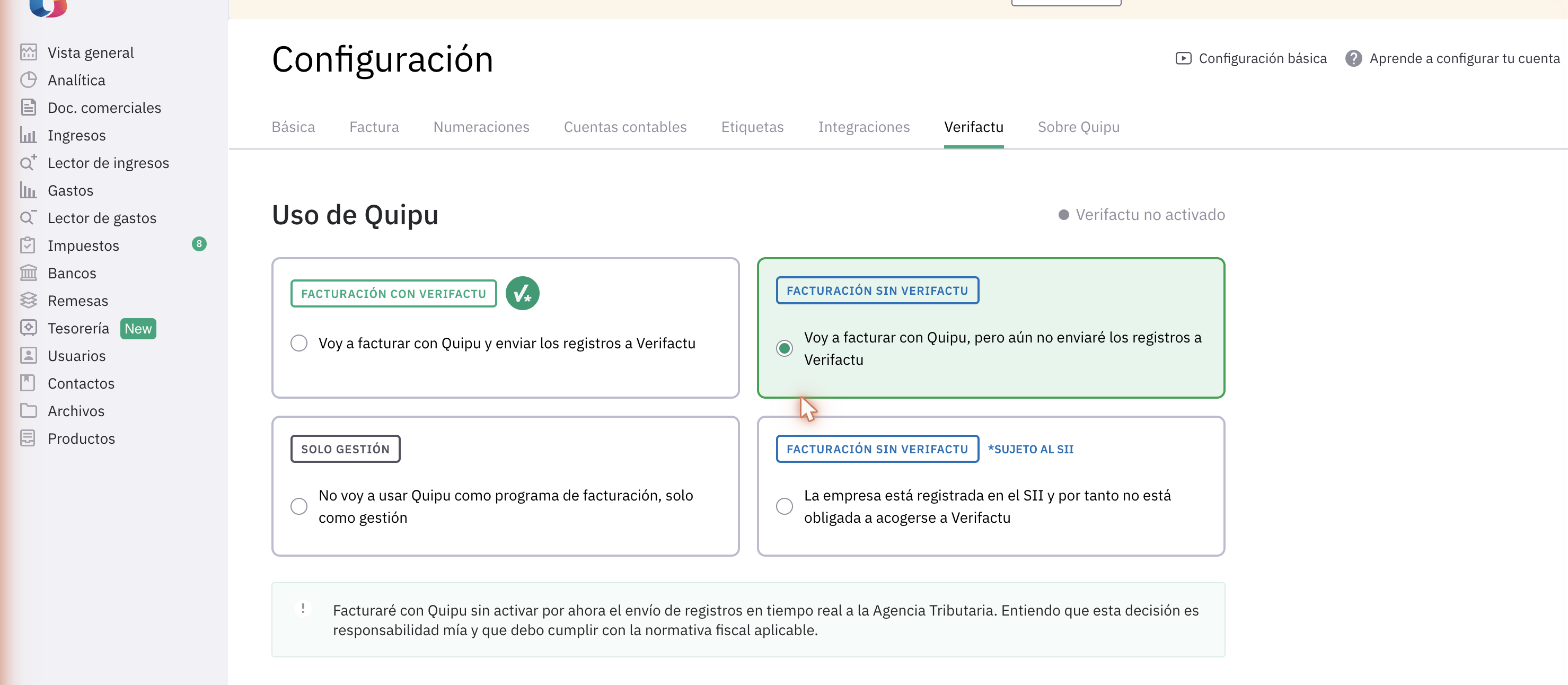The width and height of the screenshot is (1568, 685).
Task: Go to the Etiquetas tab
Action: pos(752,127)
